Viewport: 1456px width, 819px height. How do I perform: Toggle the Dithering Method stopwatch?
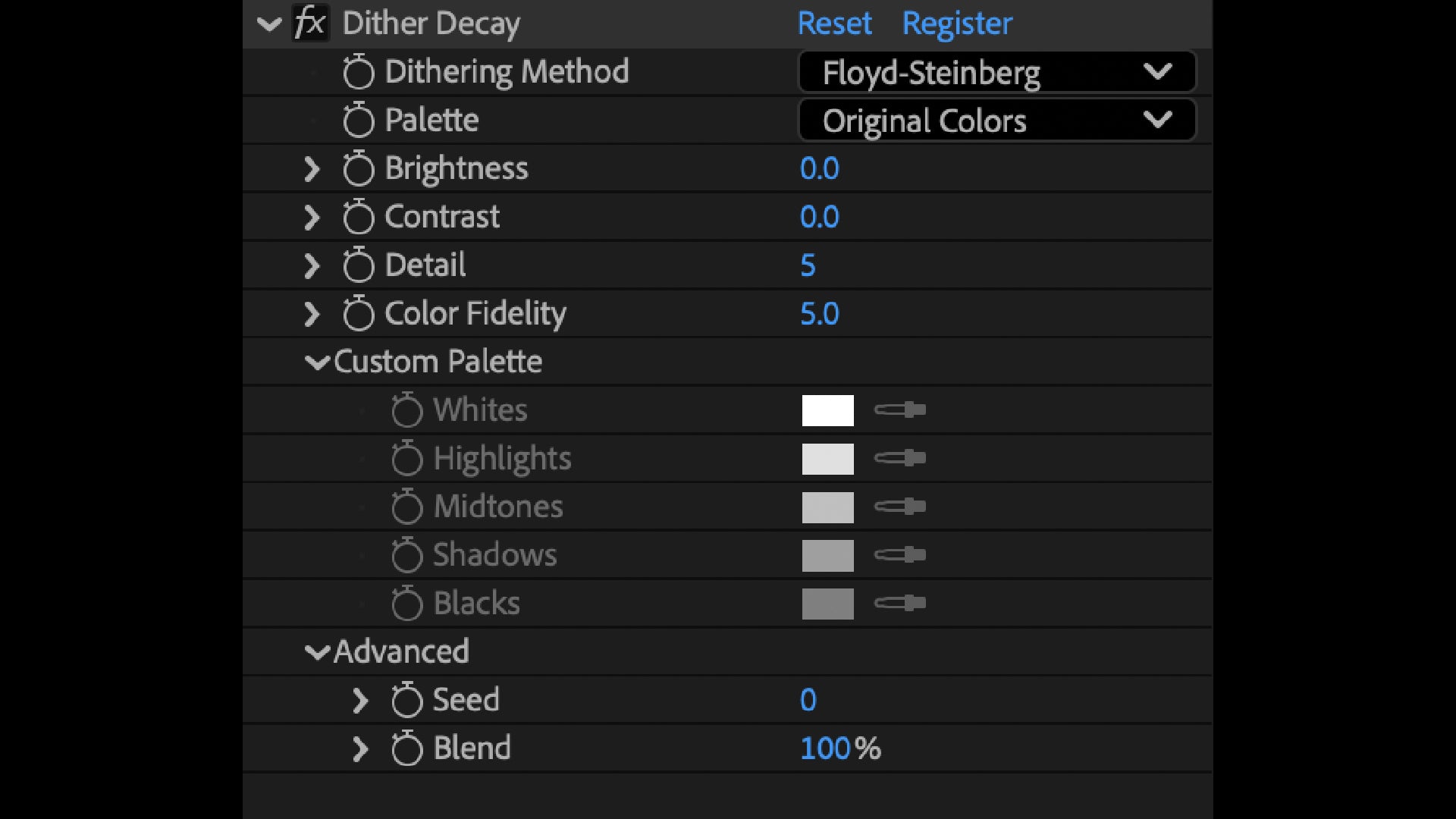(x=358, y=72)
